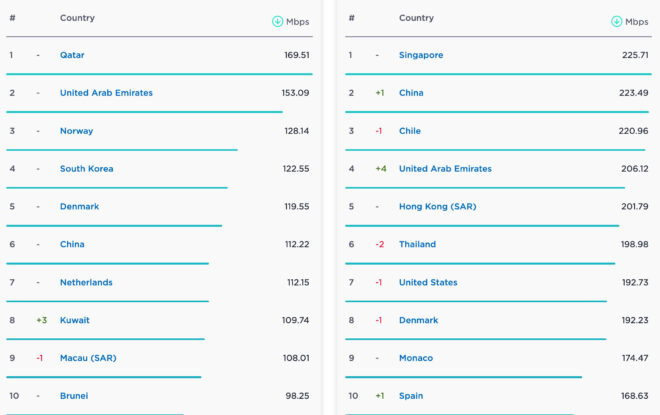
Task: Click the download arrow icon above Singapore's speed
Action: 617,21
